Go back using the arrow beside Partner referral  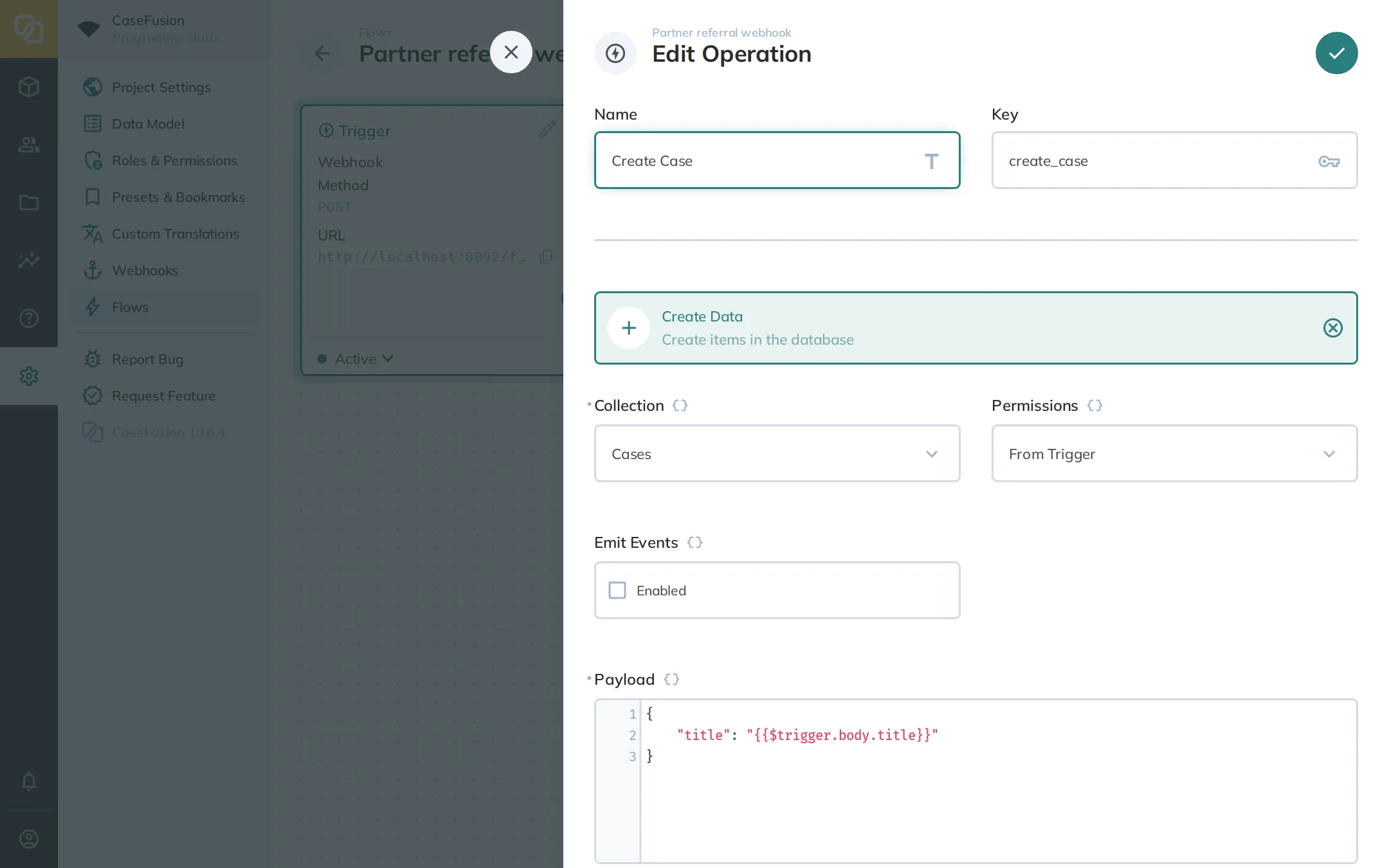pos(322,53)
